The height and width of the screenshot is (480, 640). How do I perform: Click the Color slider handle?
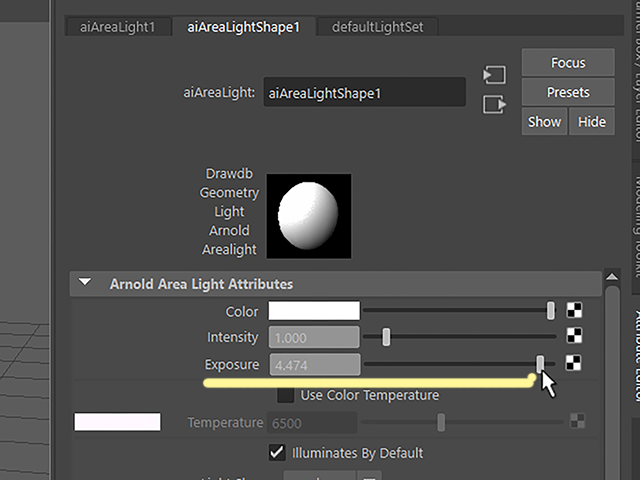pyautogui.click(x=551, y=311)
